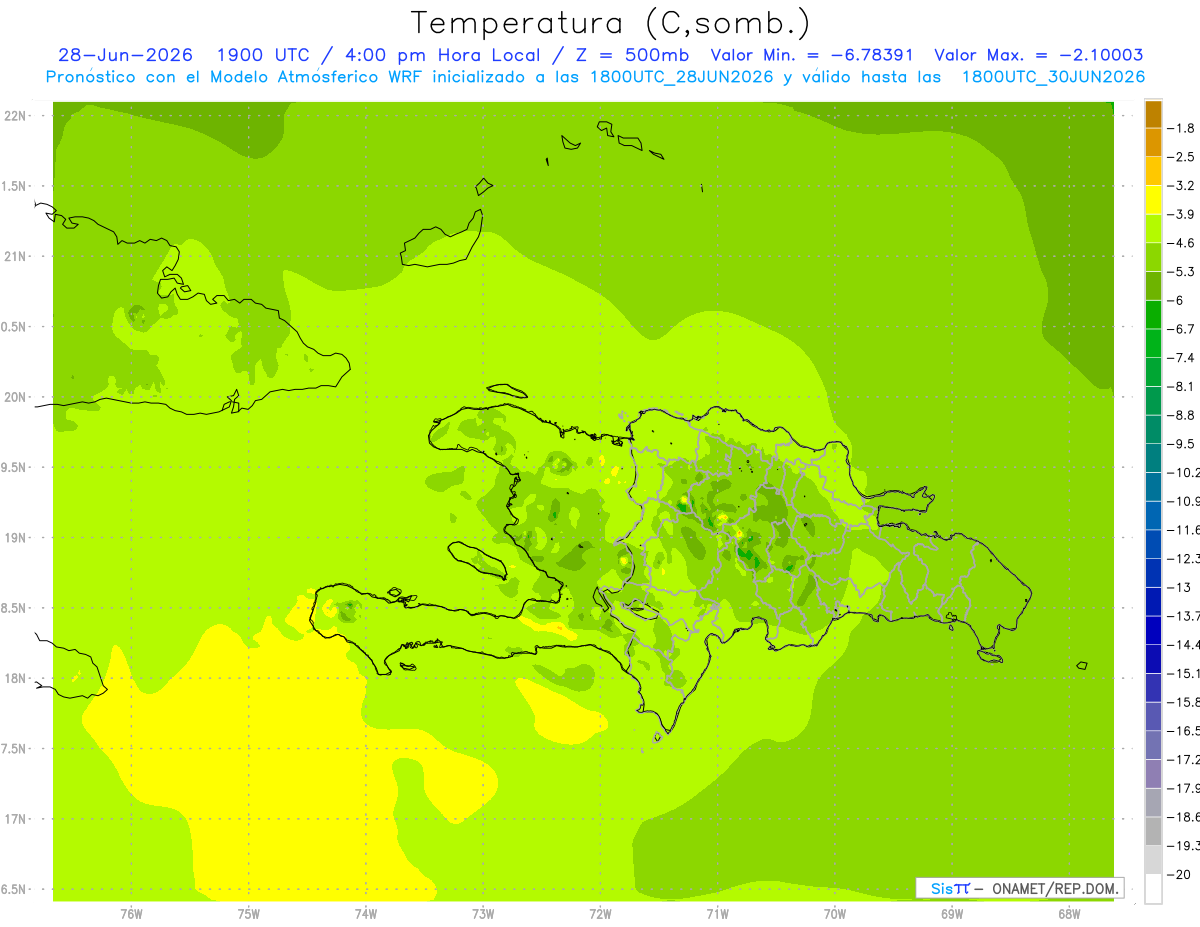Image resolution: width=1200 pixels, height=927 pixels.
Task: Click the '19N' latitude axis label
Action: click(x=16, y=538)
